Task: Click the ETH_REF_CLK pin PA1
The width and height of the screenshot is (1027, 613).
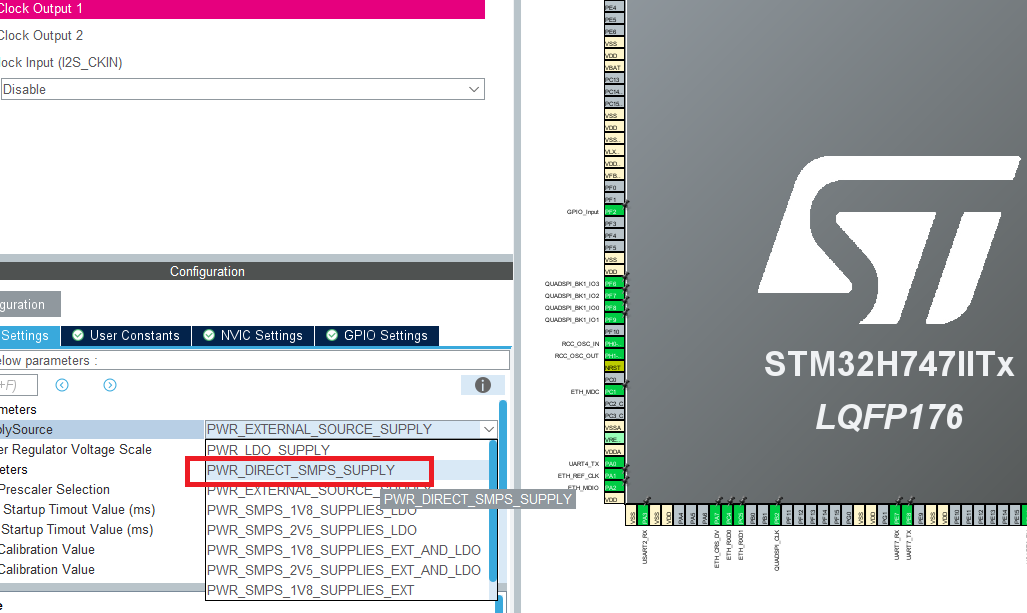Action: [x=613, y=476]
